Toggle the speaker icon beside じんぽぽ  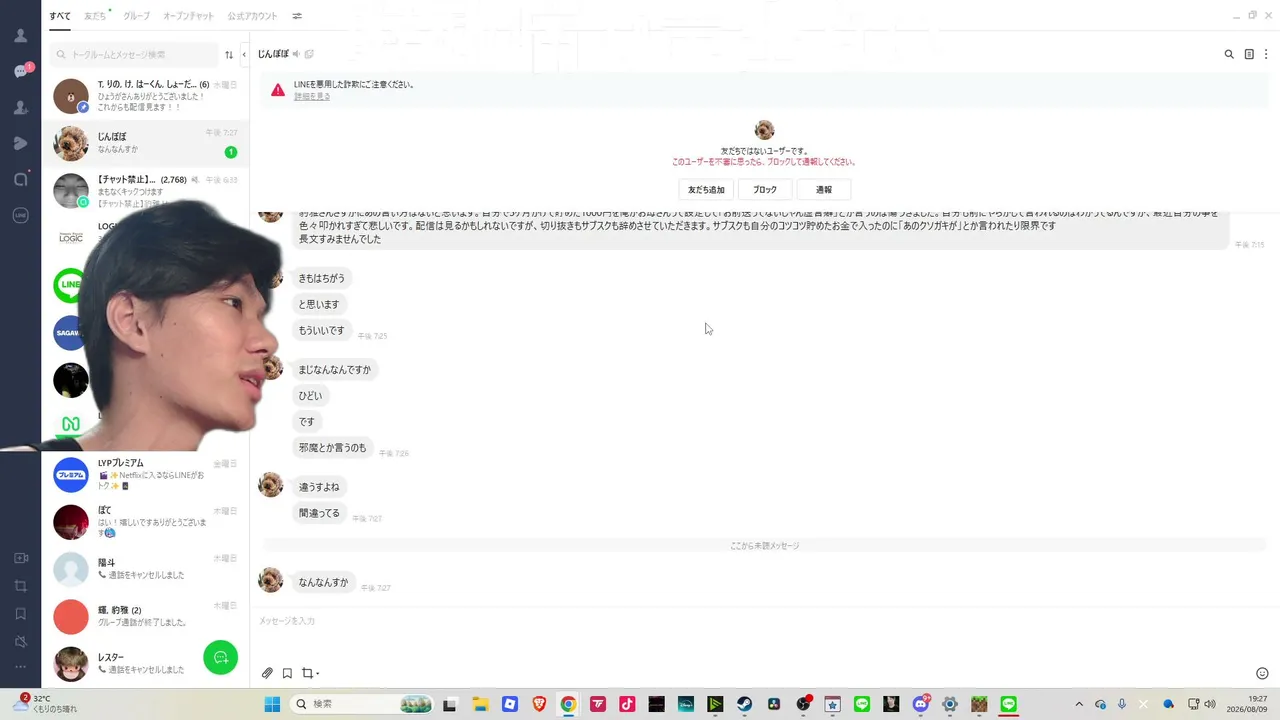(x=296, y=54)
